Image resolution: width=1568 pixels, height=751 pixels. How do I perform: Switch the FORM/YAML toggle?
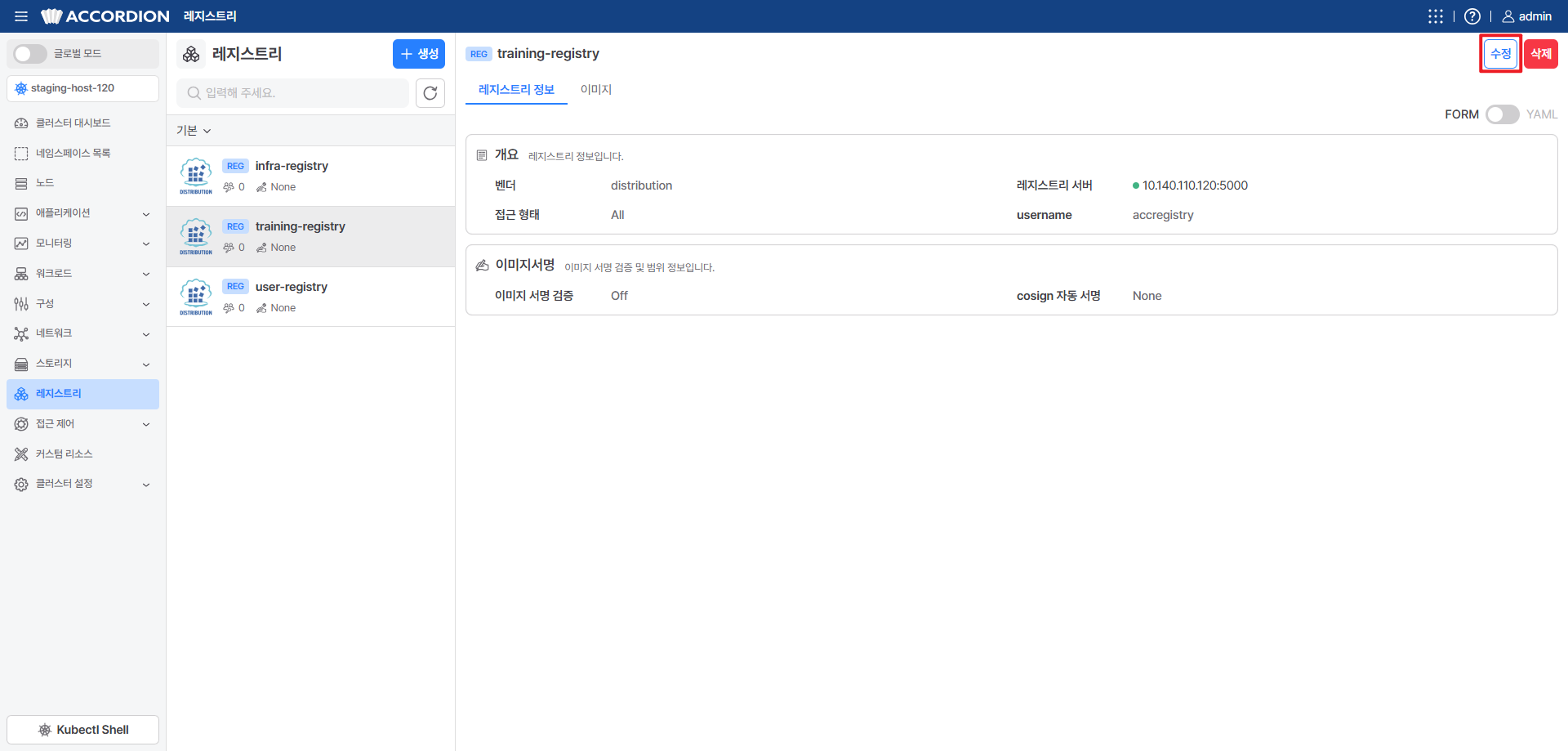coord(1502,114)
